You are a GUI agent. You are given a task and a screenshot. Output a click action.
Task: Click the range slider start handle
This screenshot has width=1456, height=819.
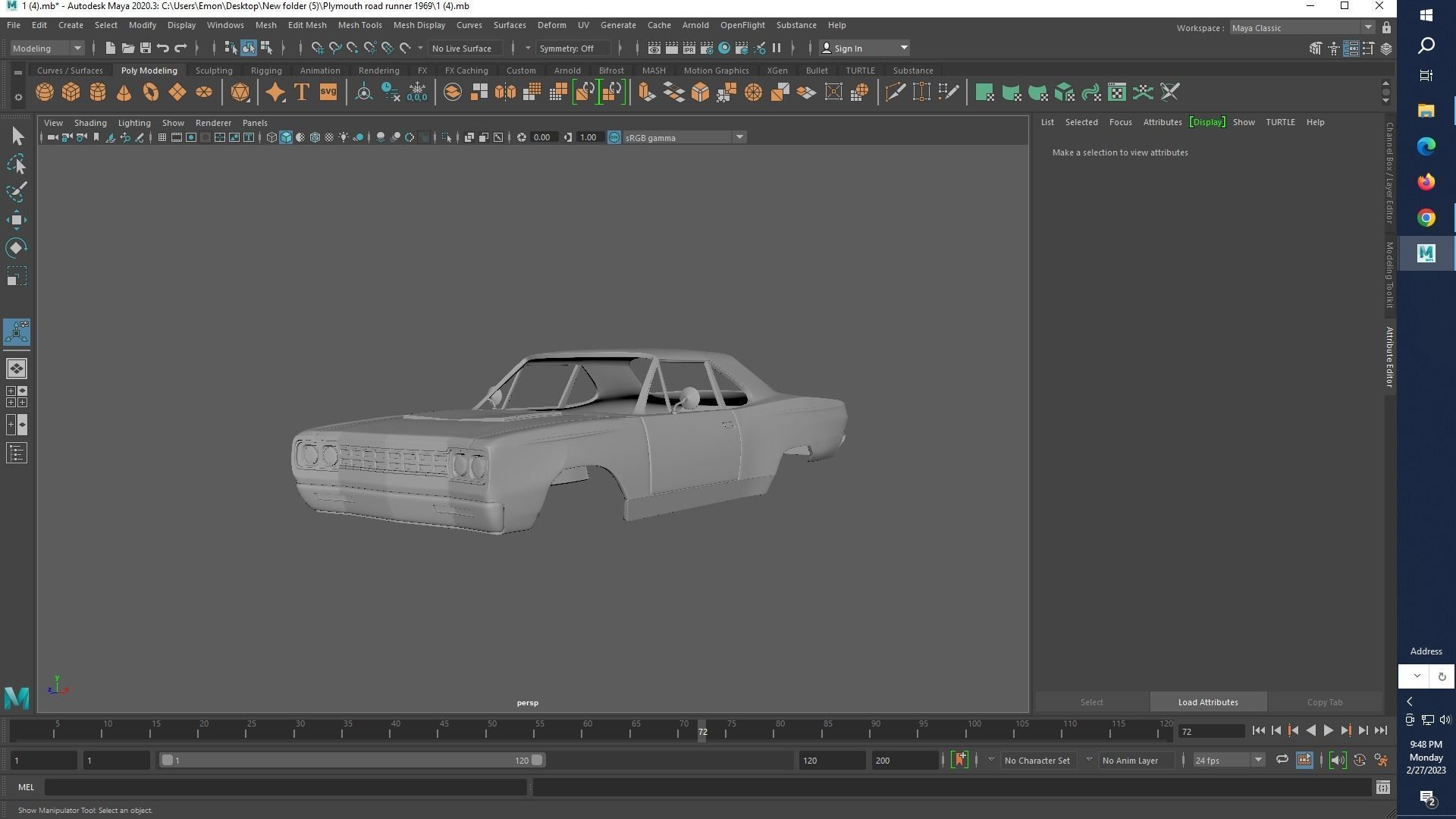pyautogui.click(x=167, y=760)
